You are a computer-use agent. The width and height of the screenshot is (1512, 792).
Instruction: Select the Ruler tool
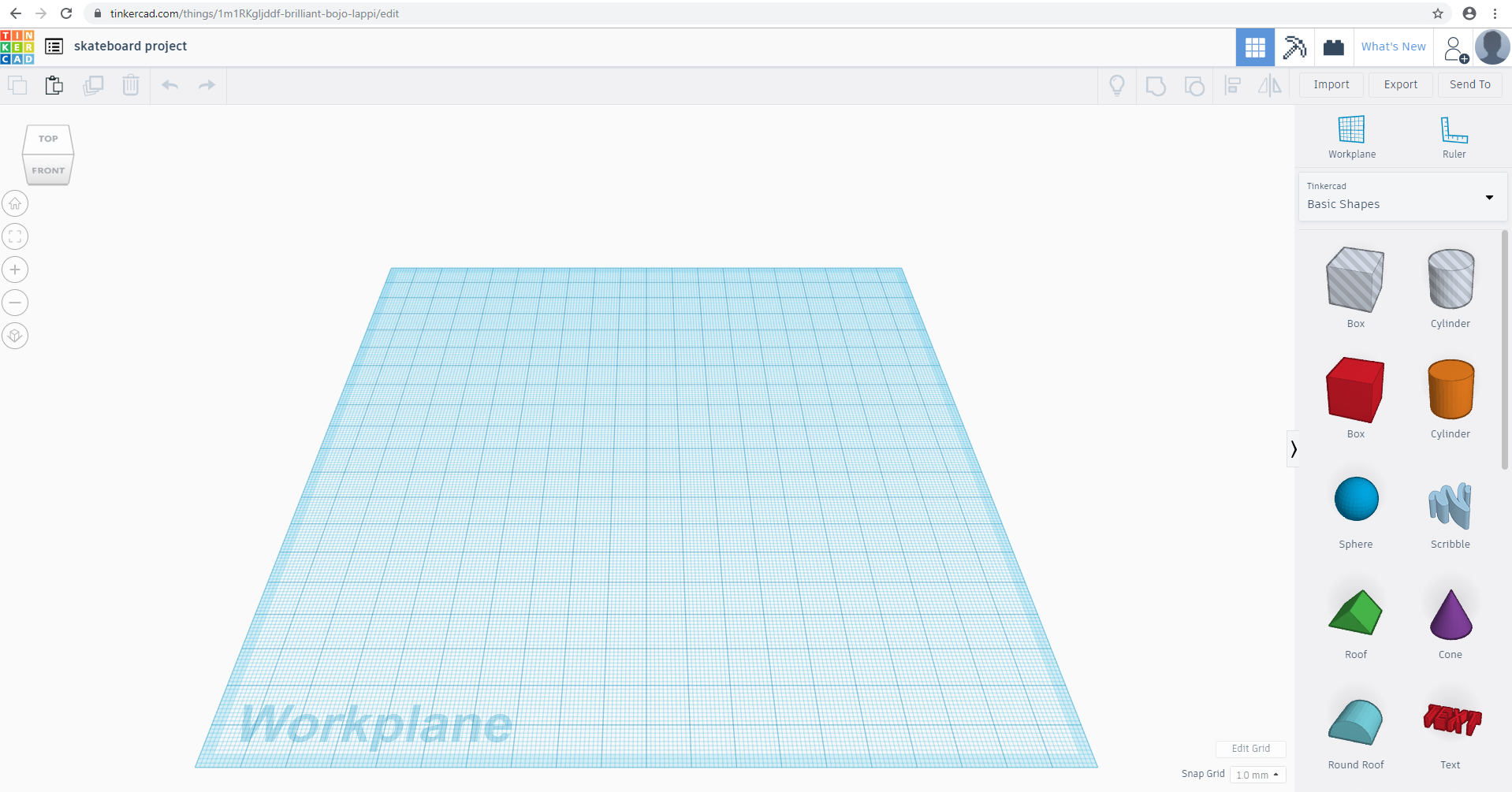point(1454,137)
